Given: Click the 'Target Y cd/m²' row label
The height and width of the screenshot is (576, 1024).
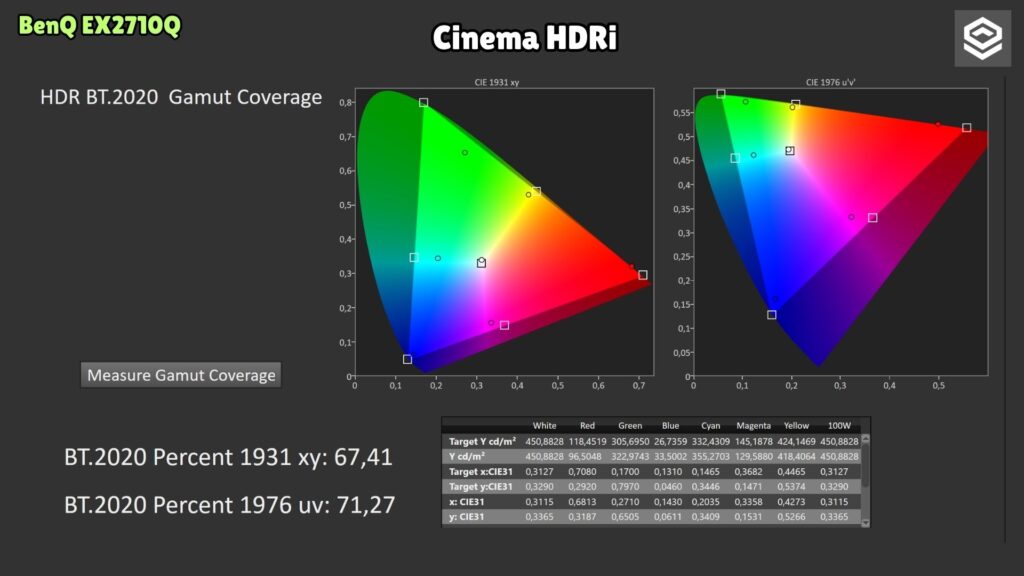Looking at the screenshot, I should tap(482, 441).
